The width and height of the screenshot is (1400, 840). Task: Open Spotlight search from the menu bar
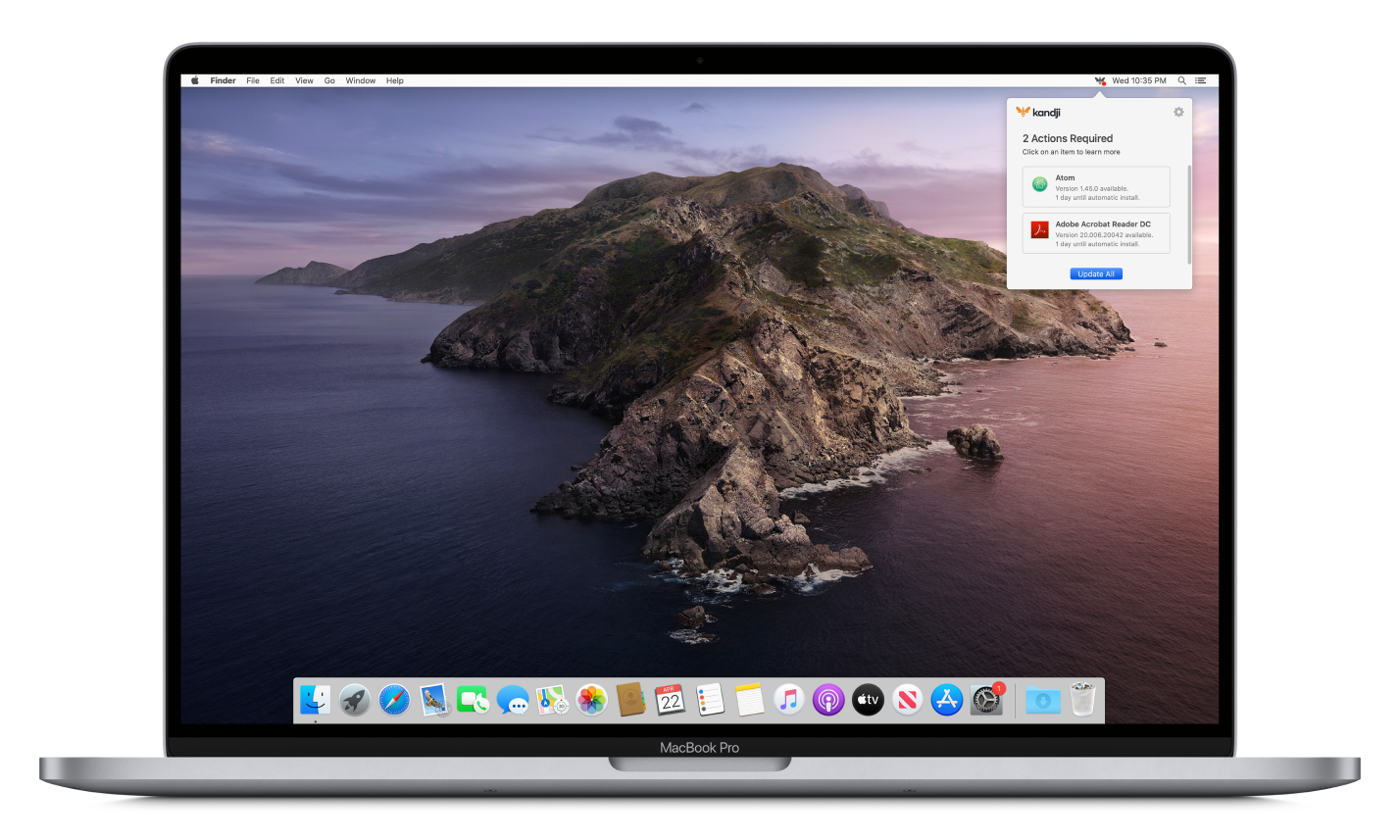(1181, 80)
